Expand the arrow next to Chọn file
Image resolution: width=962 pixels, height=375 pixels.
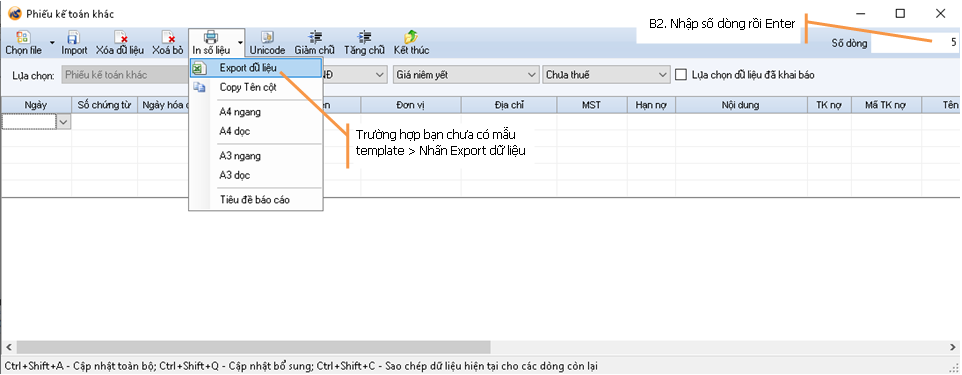point(52,43)
